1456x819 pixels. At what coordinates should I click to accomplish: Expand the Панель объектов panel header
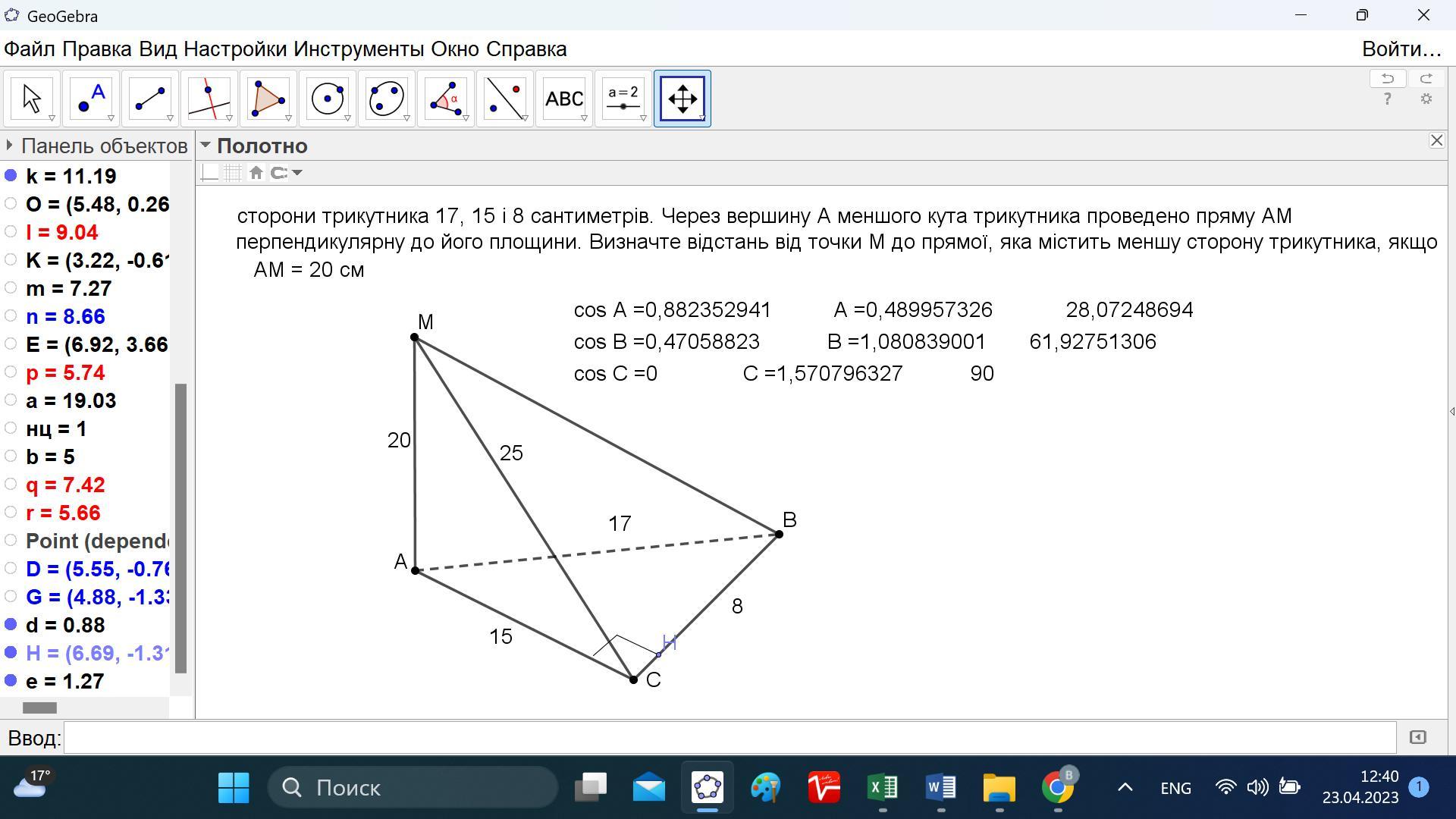pyautogui.click(x=10, y=146)
